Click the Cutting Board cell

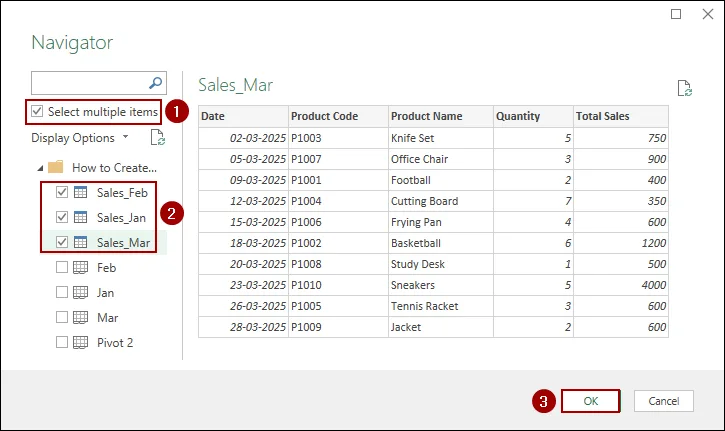(441, 201)
